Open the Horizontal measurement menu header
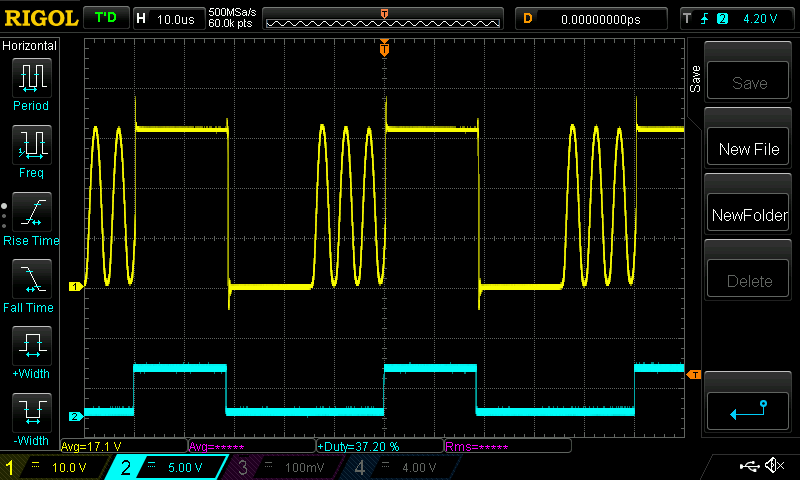 pyautogui.click(x=30, y=46)
